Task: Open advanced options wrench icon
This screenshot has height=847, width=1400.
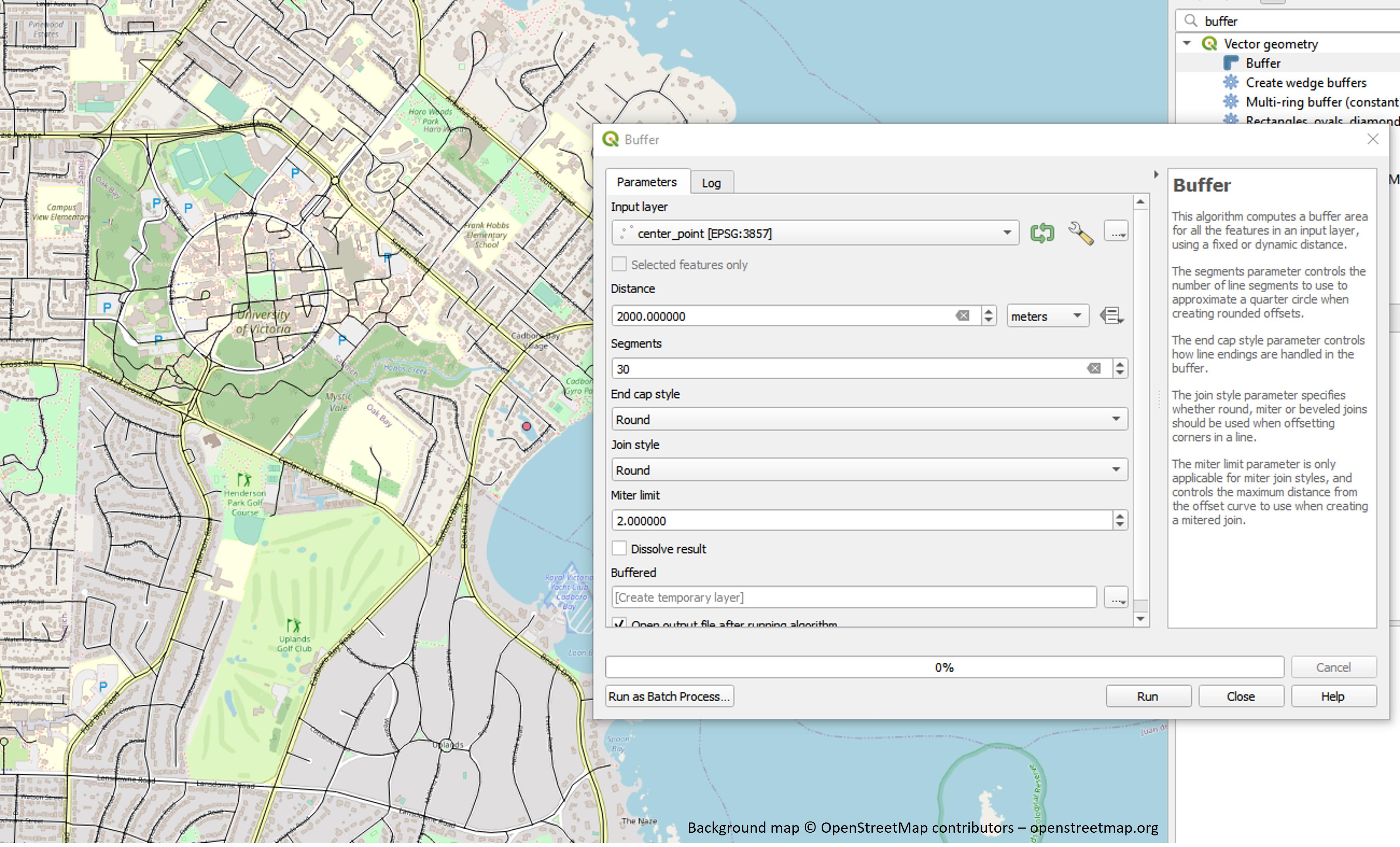Action: (1080, 233)
